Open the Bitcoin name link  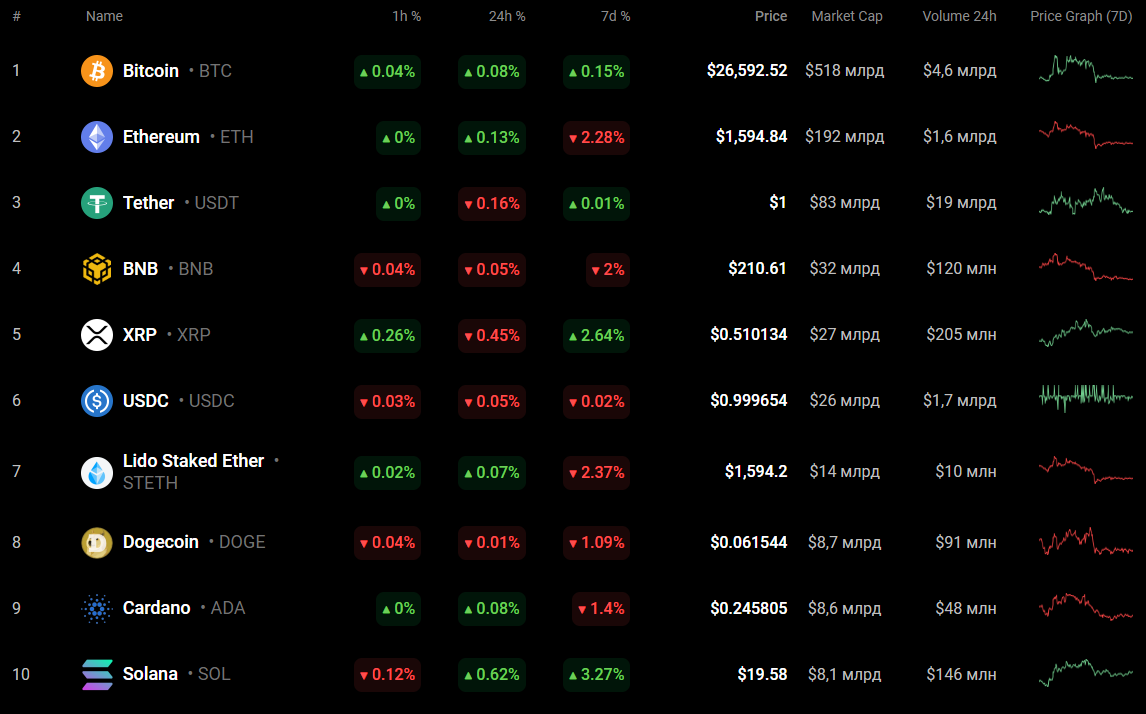[x=151, y=71]
